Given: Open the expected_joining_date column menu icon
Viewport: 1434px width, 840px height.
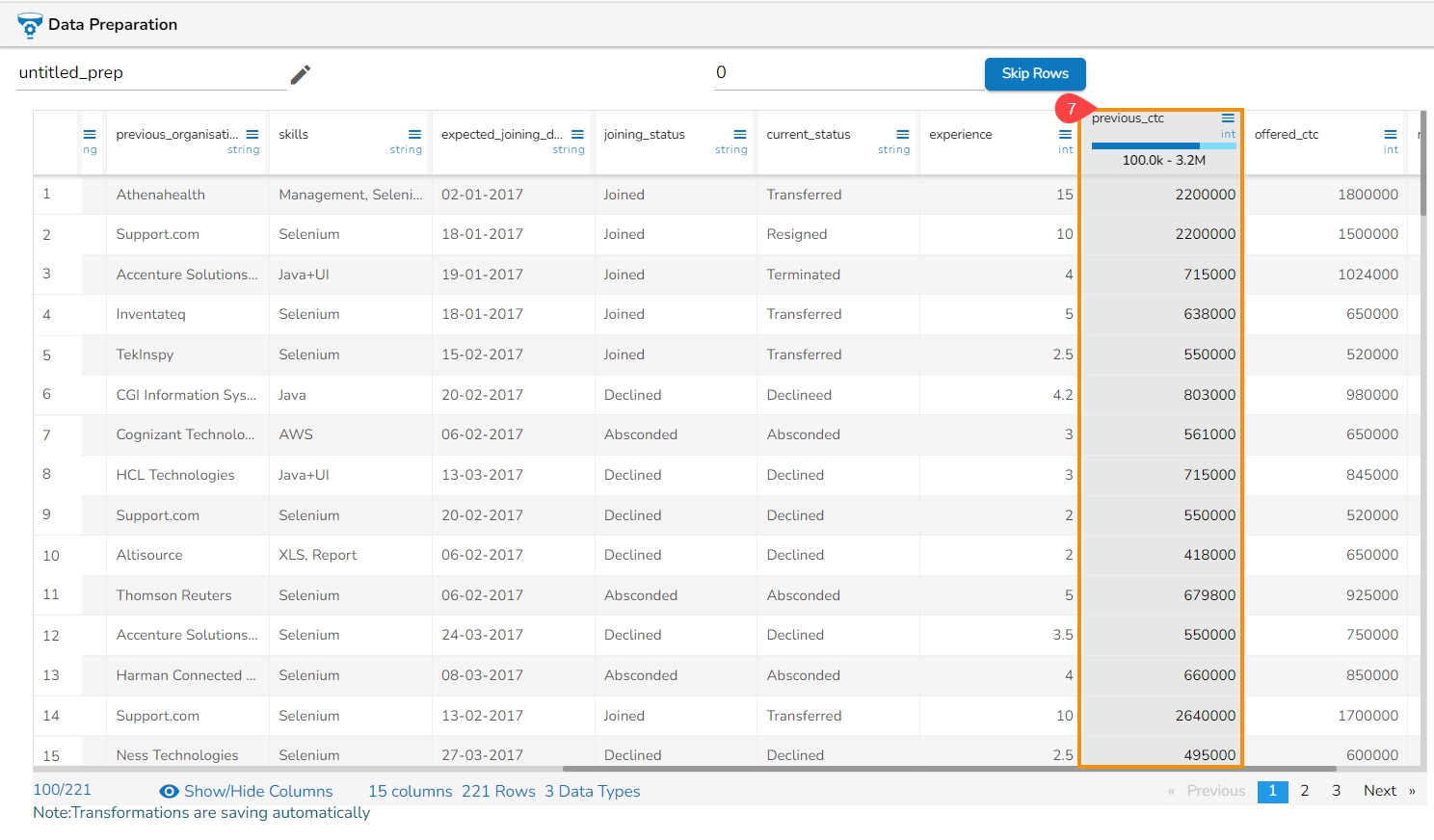Looking at the screenshot, I should [x=577, y=135].
